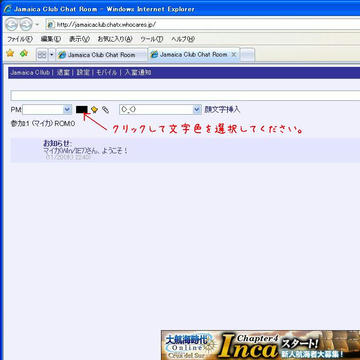Expand the tab list dropdown arrow

click(x=52, y=55)
